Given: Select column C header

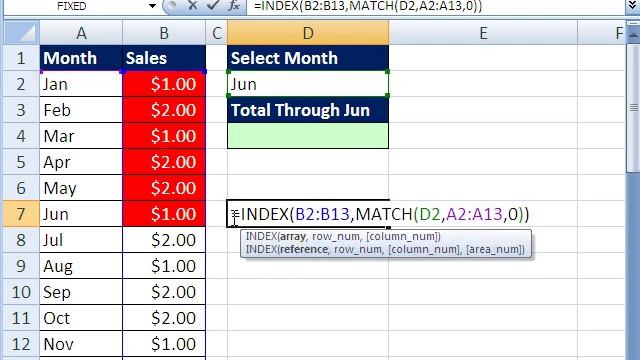Looking at the screenshot, I should (x=217, y=33).
